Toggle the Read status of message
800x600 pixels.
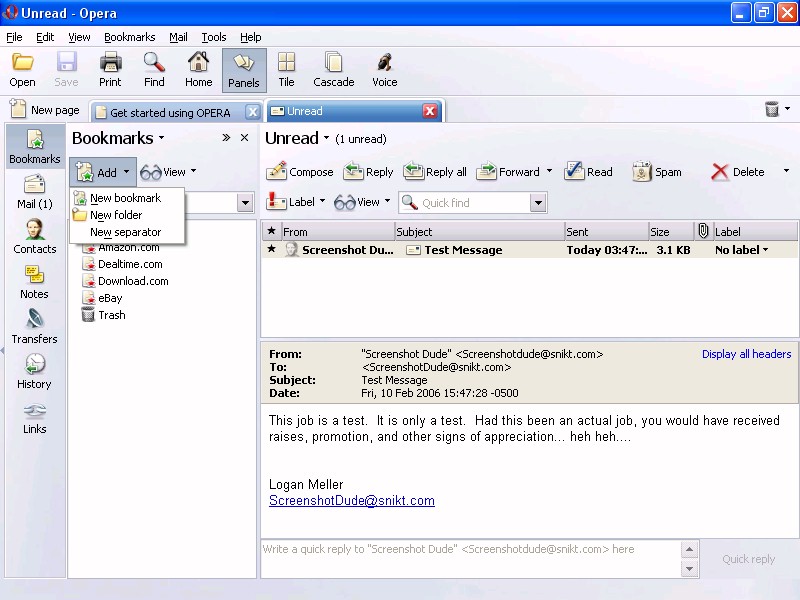click(x=588, y=172)
